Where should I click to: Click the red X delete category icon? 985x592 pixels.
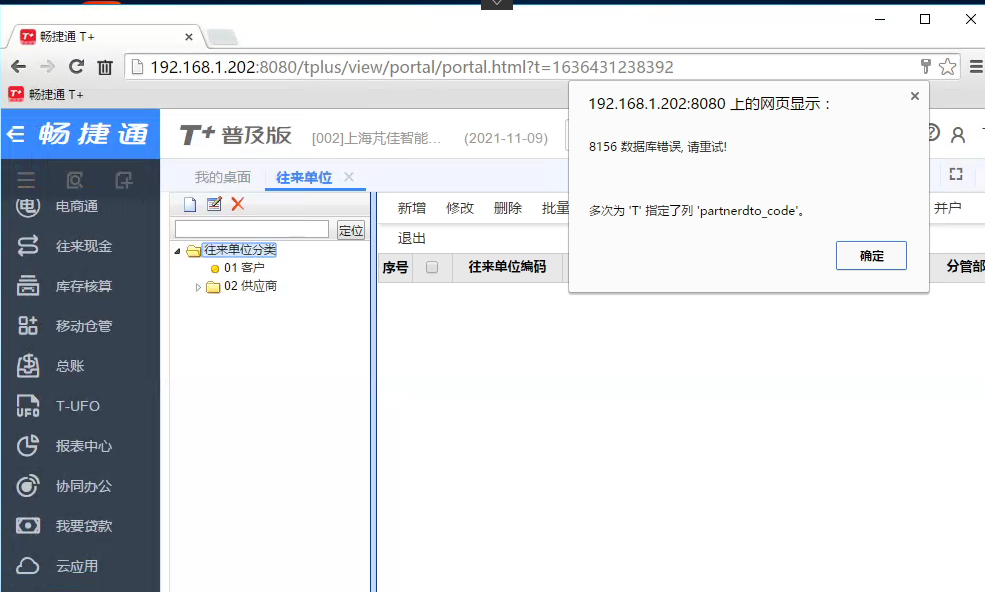pyautogui.click(x=237, y=204)
